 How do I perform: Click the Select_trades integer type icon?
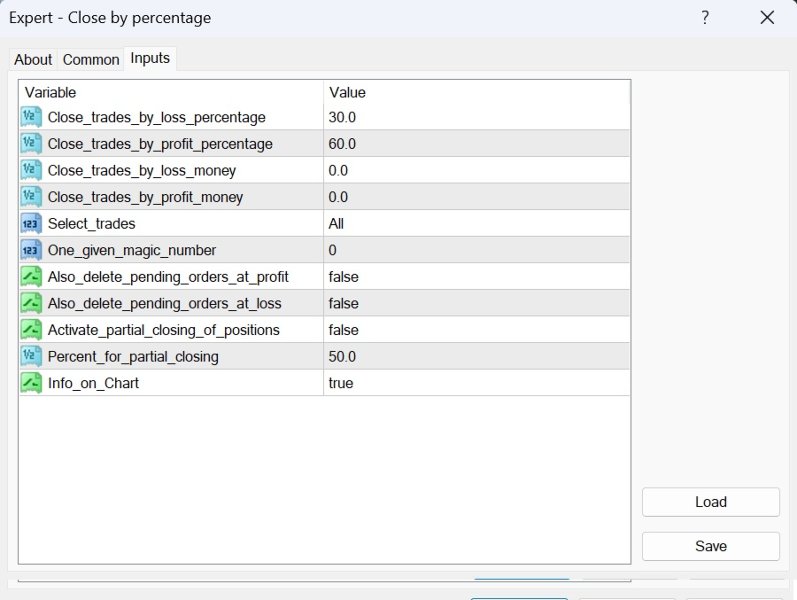30,223
